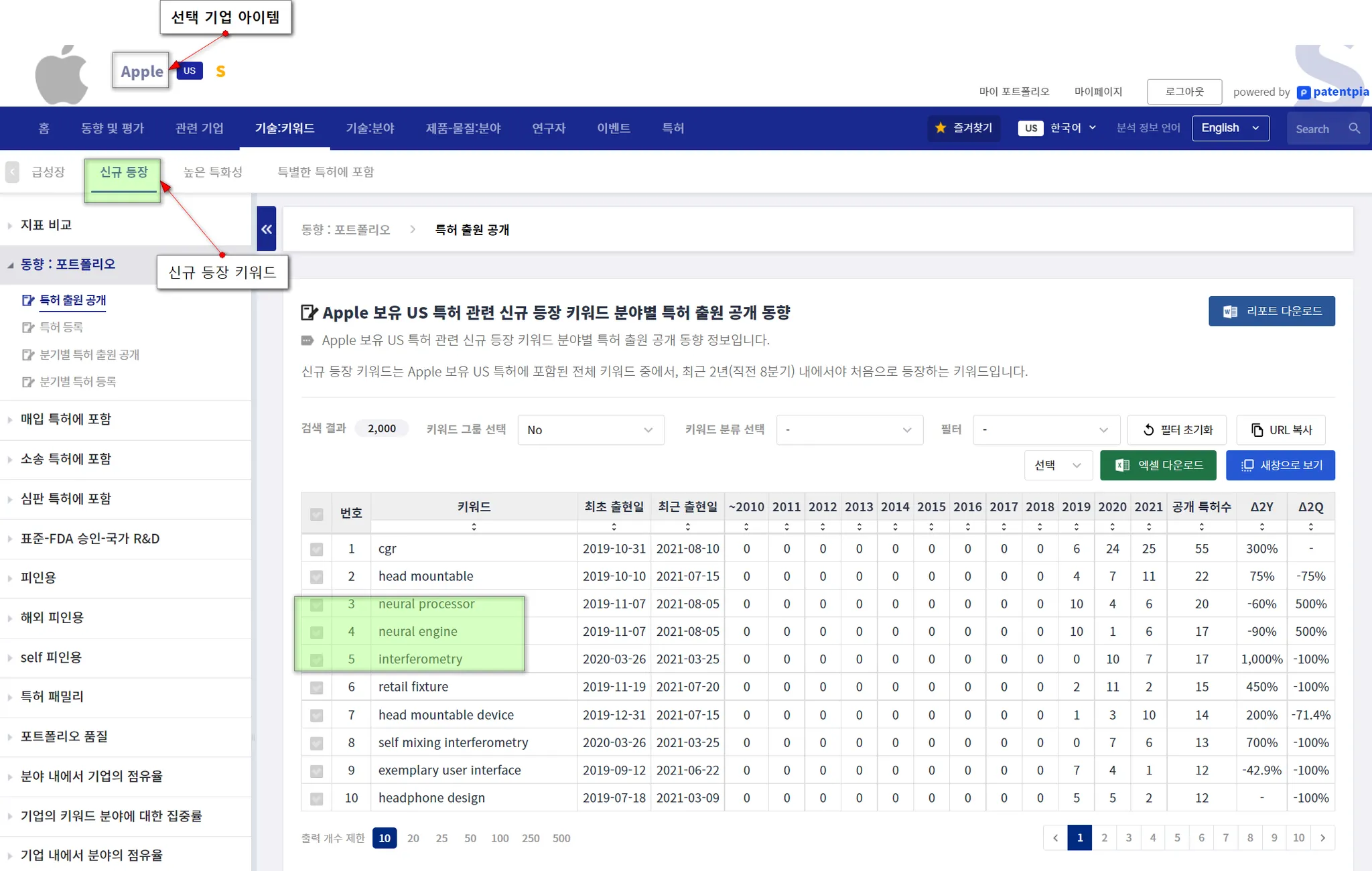The height and width of the screenshot is (871, 1372).
Task: Open the 키워드 그룹 선택 dropdown
Action: point(590,430)
